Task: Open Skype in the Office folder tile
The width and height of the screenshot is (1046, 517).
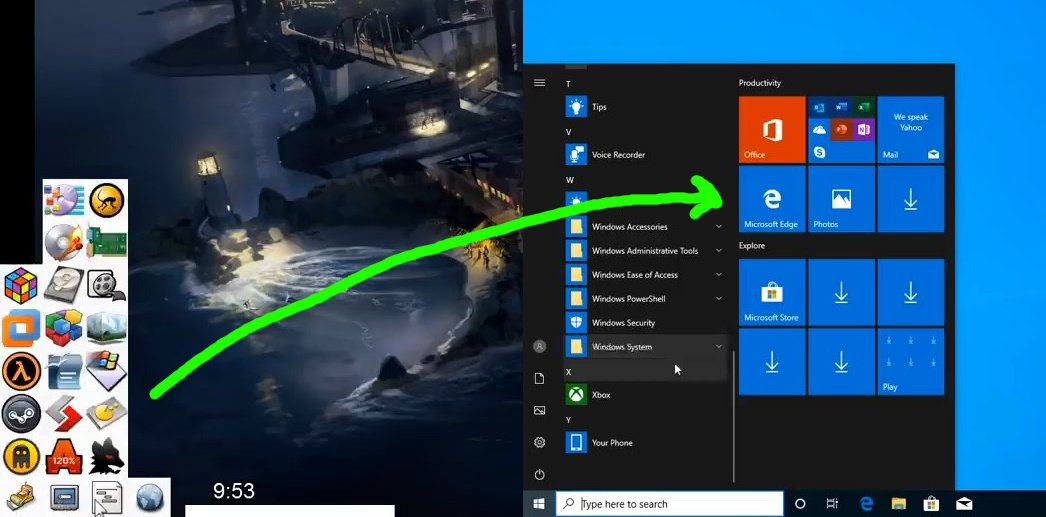Action: (819, 152)
